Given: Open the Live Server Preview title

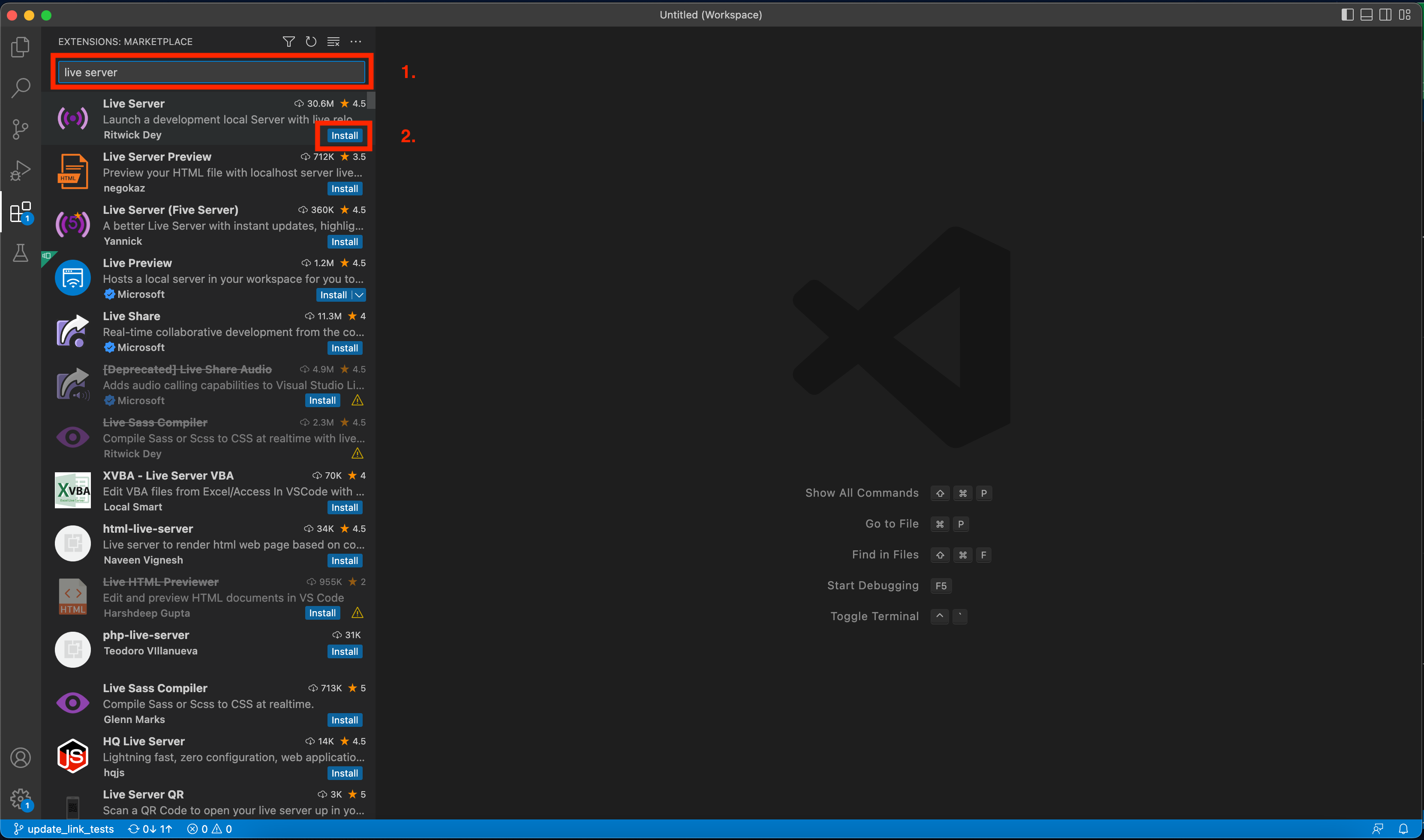Looking at the screenshot, I should click(x=157, y=157).
